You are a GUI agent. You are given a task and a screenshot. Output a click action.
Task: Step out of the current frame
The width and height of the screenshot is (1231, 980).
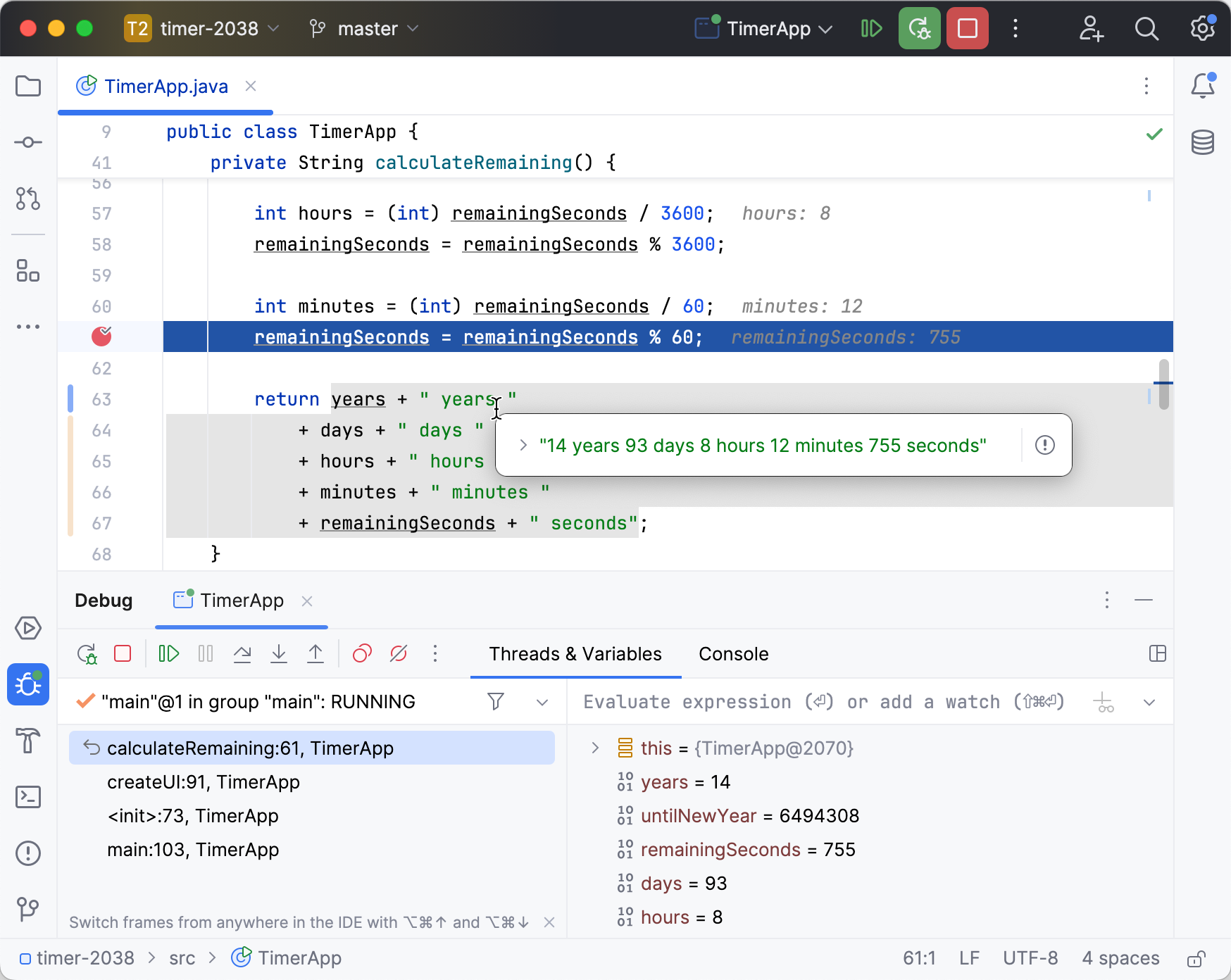pyautogui.click(x=315, y=653)
